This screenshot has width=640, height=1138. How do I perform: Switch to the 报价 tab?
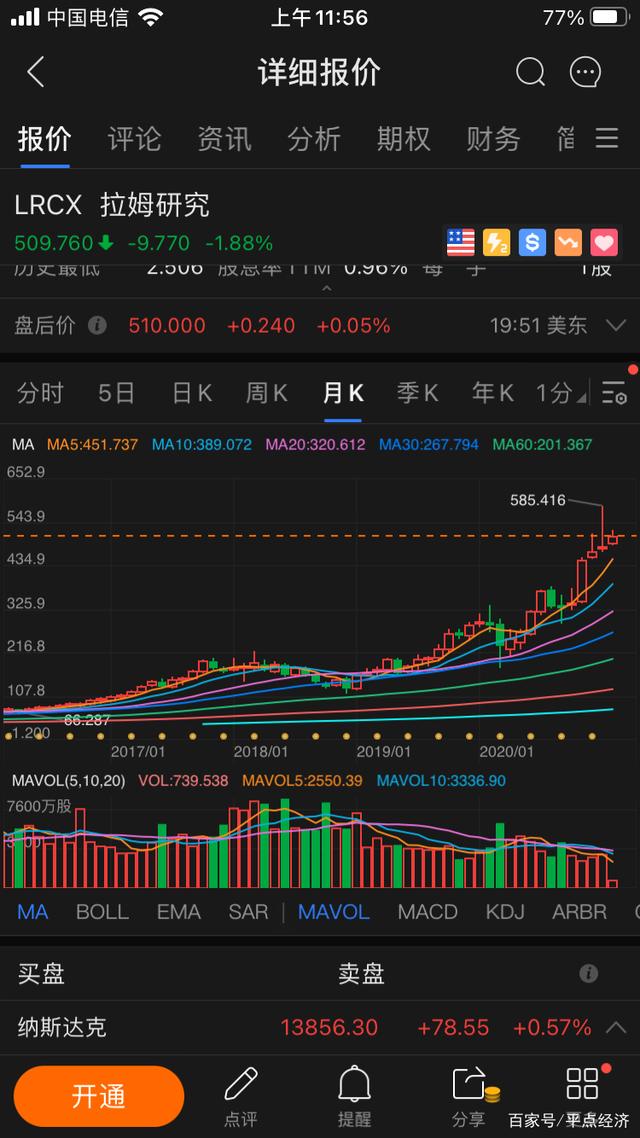[44, 138]
